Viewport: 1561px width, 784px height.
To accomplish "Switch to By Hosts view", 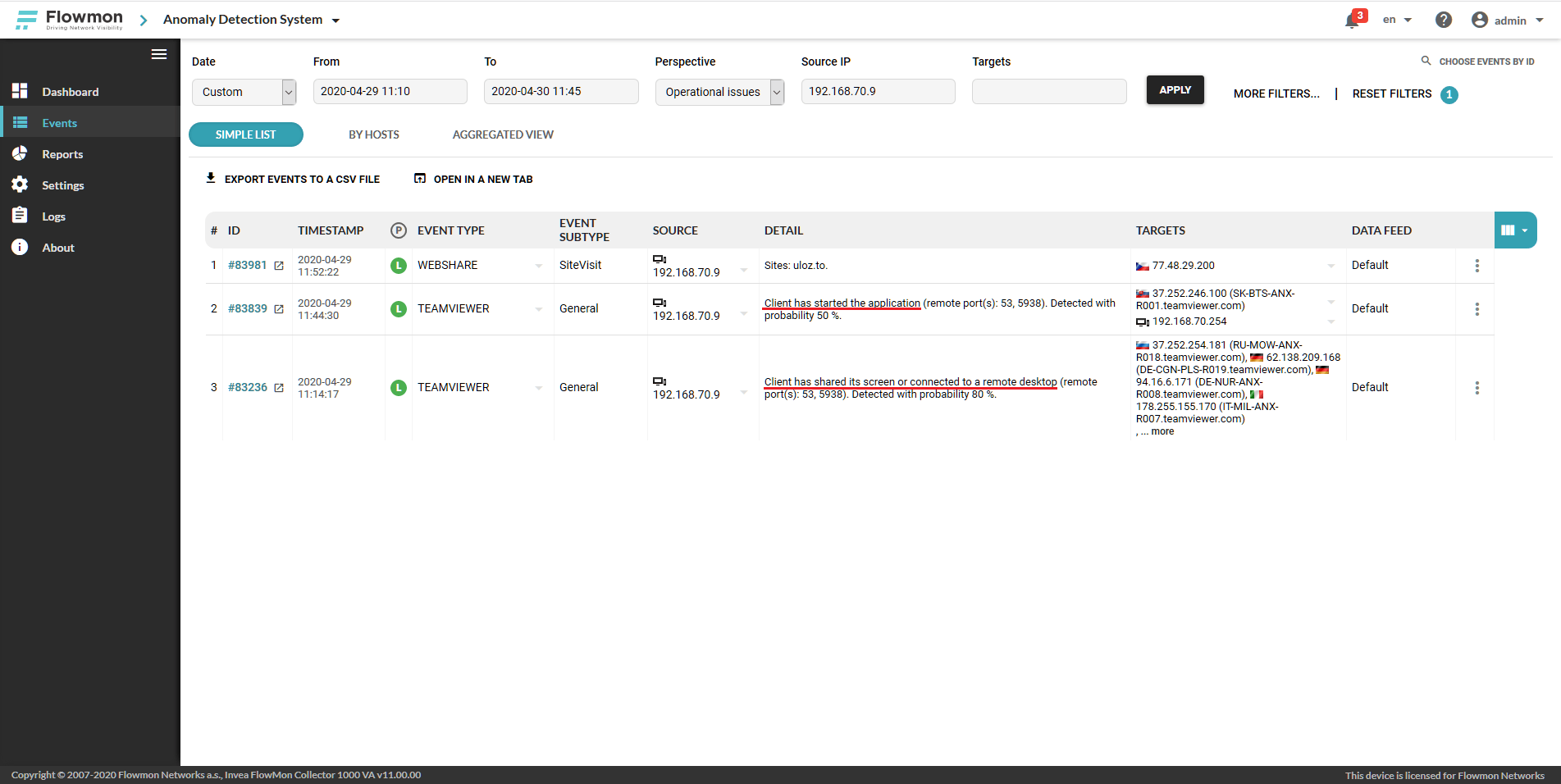I will coord(374,134).
